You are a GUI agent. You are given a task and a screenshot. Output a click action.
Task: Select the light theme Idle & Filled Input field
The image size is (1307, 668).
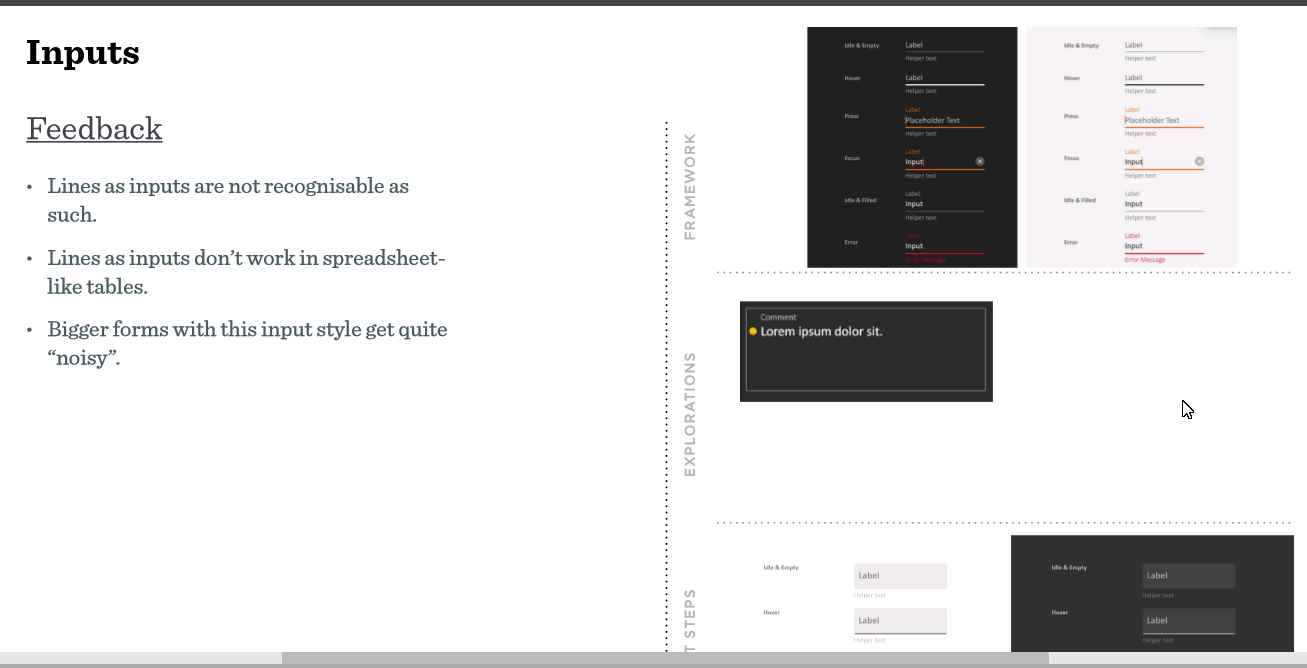pyautogui.click(x=1163, y=204)
